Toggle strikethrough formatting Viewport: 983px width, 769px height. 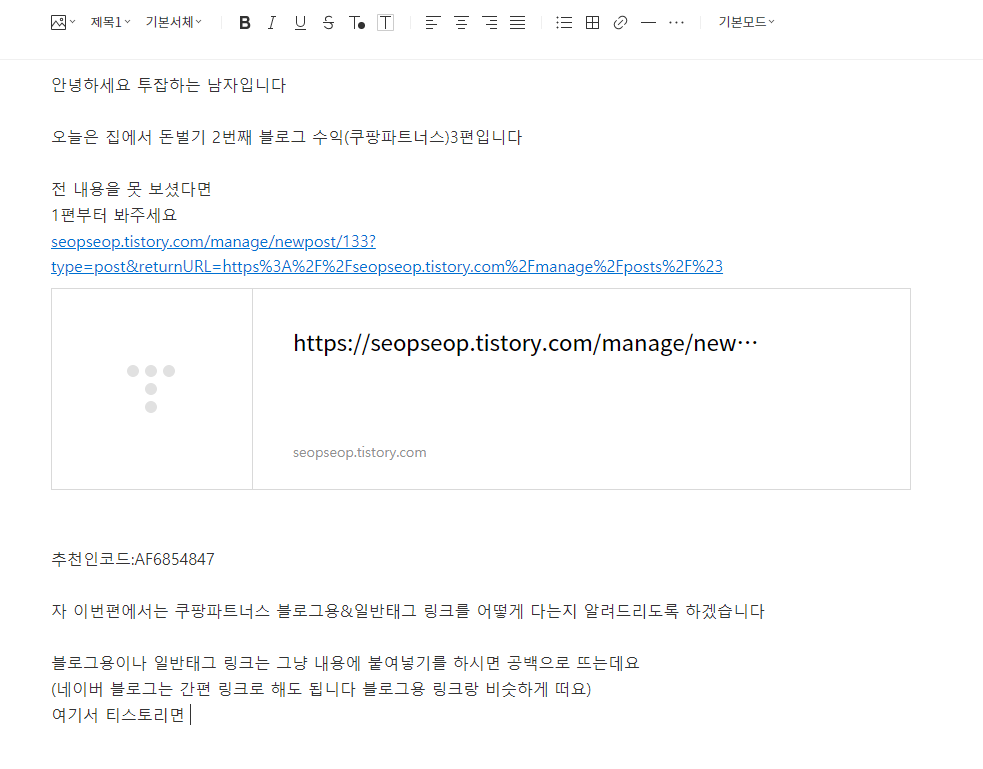[x=328, y=23]
